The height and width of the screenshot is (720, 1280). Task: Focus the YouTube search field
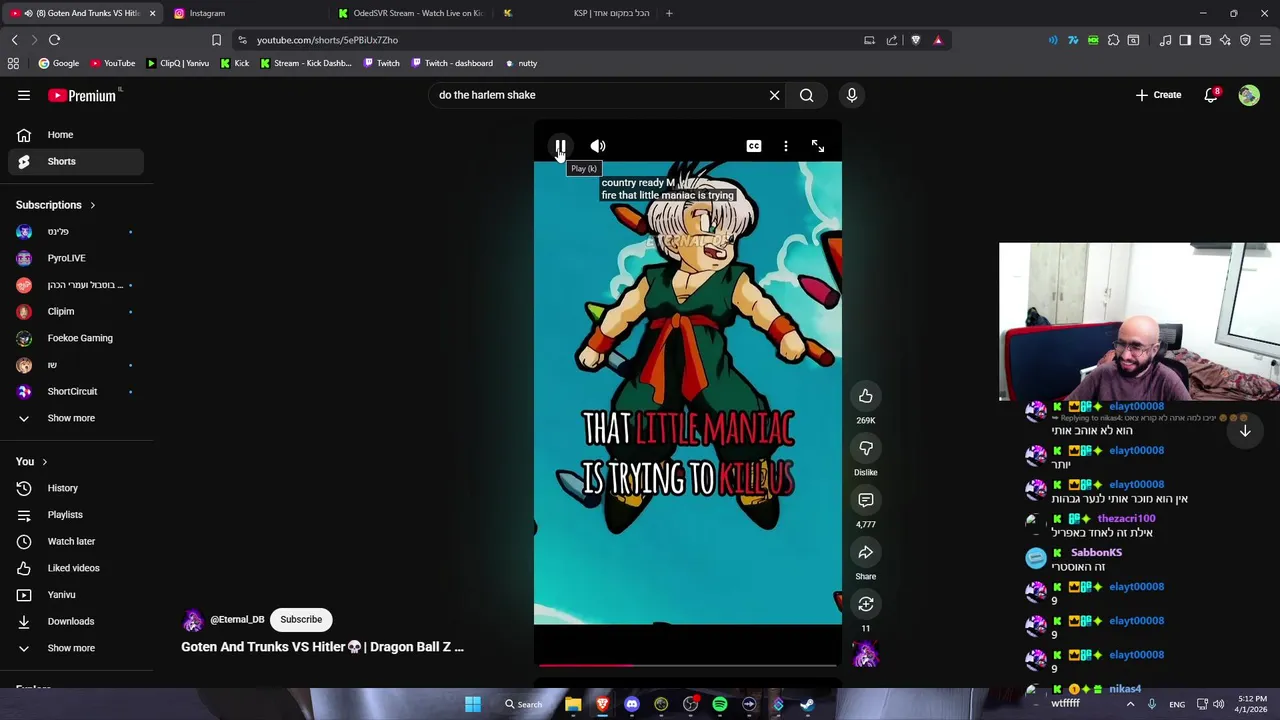tap(598, 95)
